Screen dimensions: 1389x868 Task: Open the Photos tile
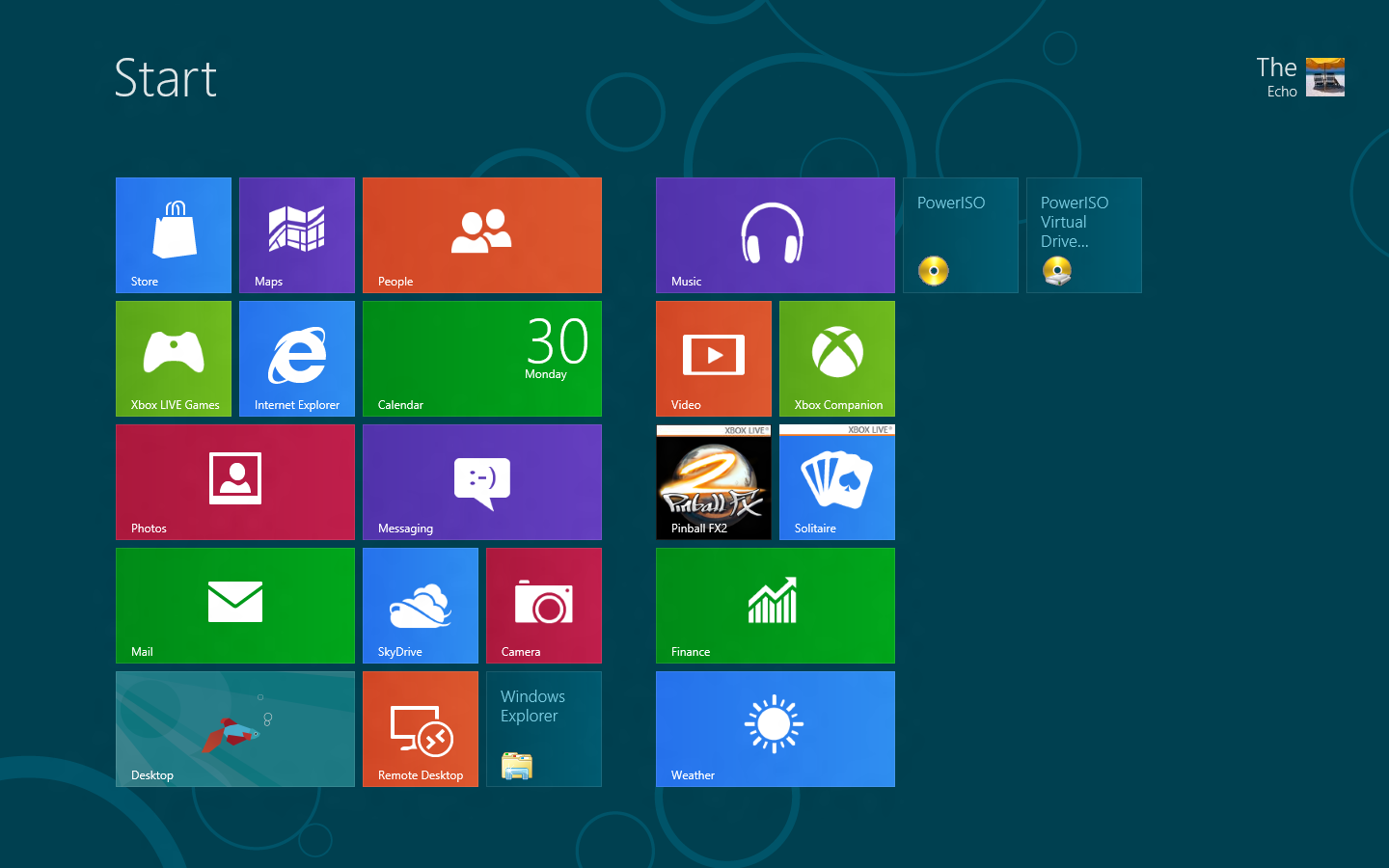coord(235,482)
